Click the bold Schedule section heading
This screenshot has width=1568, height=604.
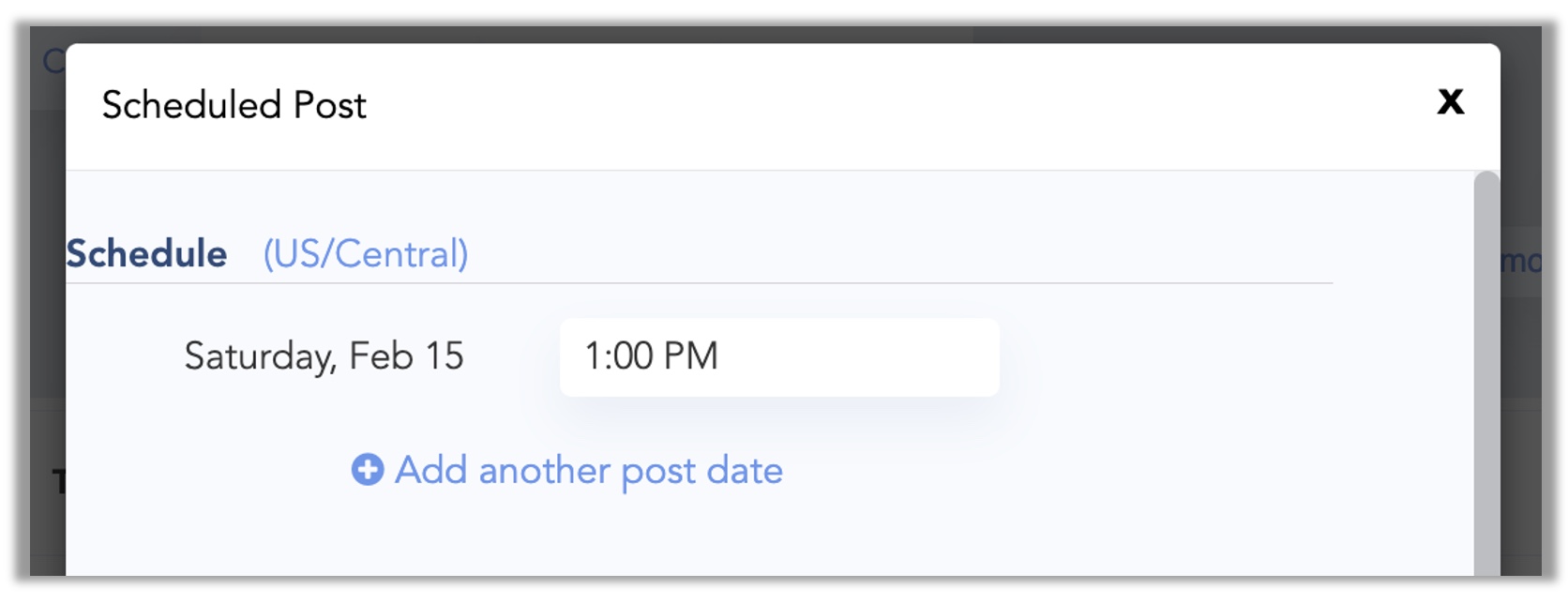[x=146, y=254]
